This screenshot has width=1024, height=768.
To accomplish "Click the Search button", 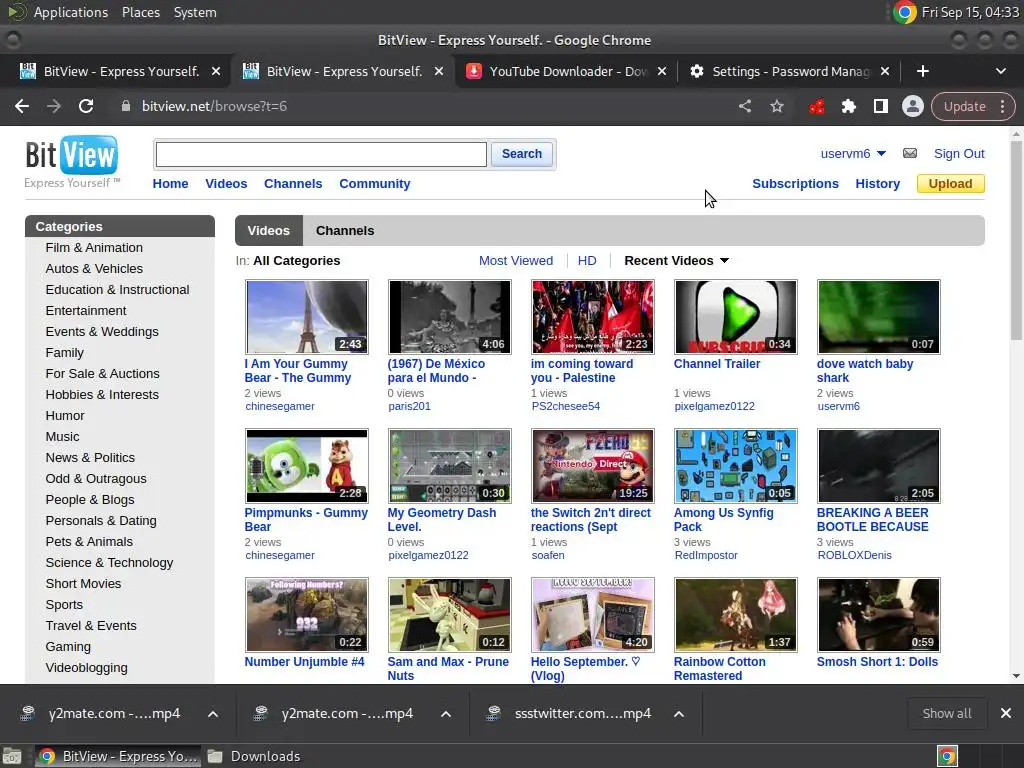I will [x=522, y=153].
